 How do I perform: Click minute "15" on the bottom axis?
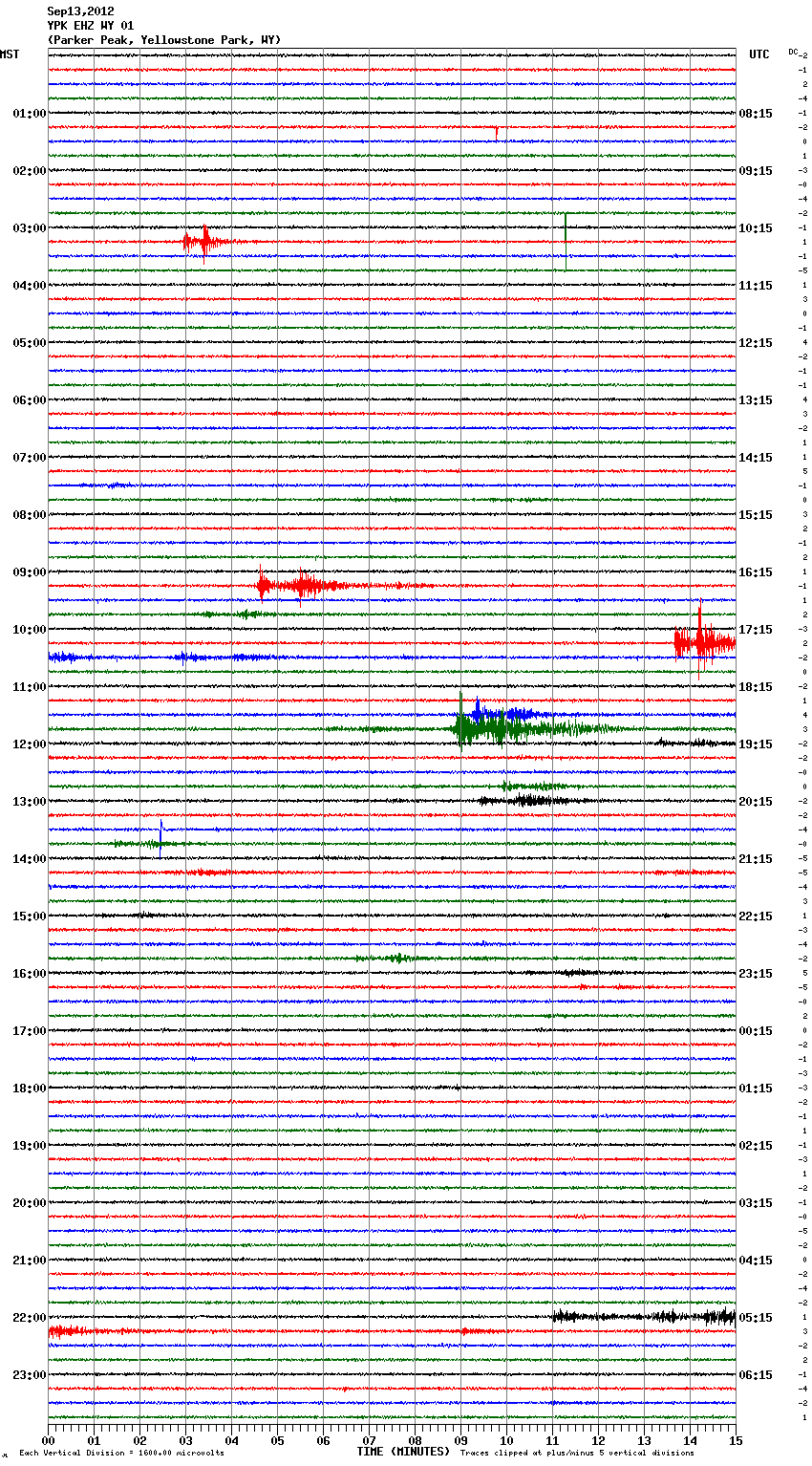[736, 1440]
